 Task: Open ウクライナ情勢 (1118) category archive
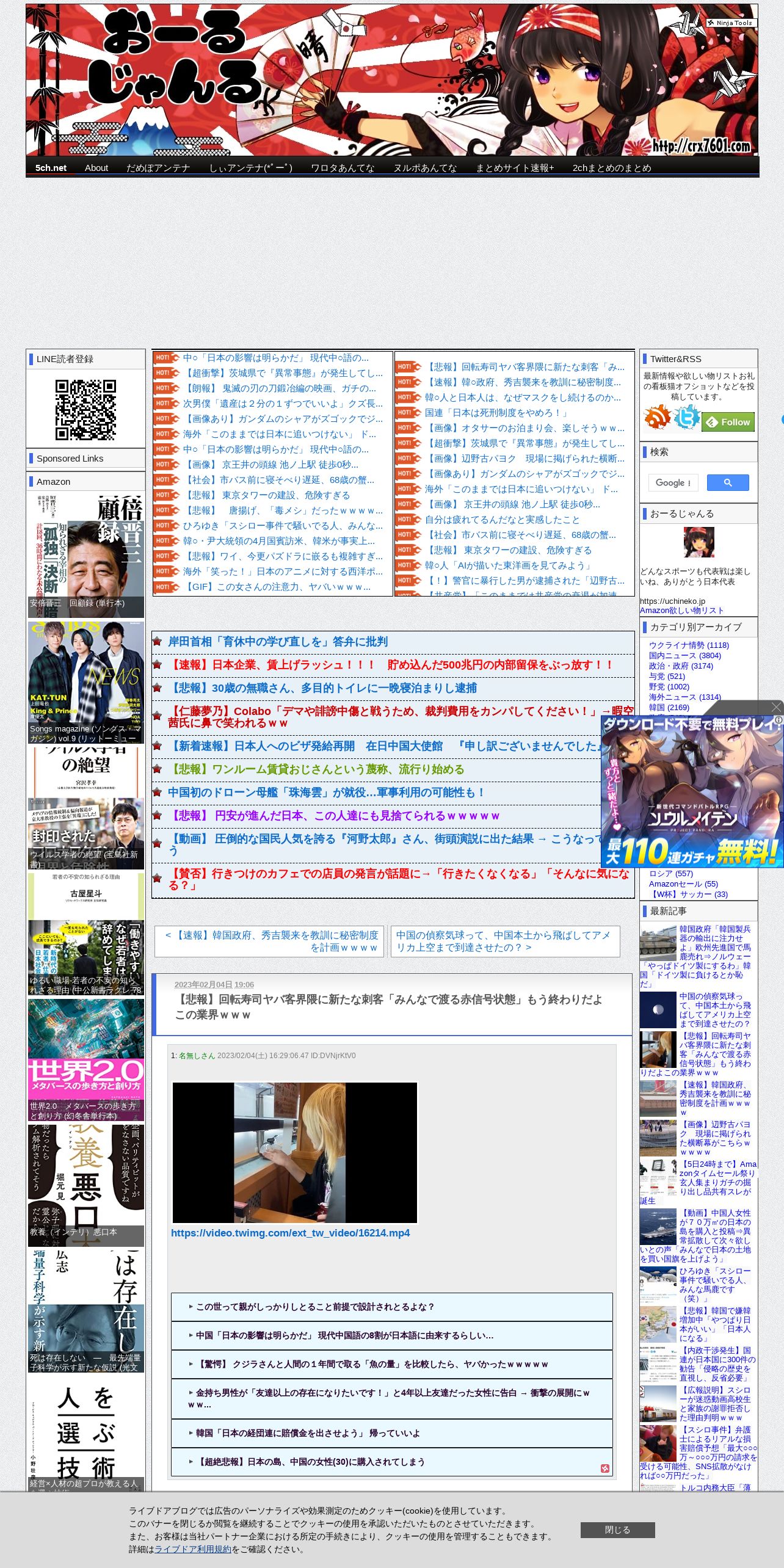689,645
